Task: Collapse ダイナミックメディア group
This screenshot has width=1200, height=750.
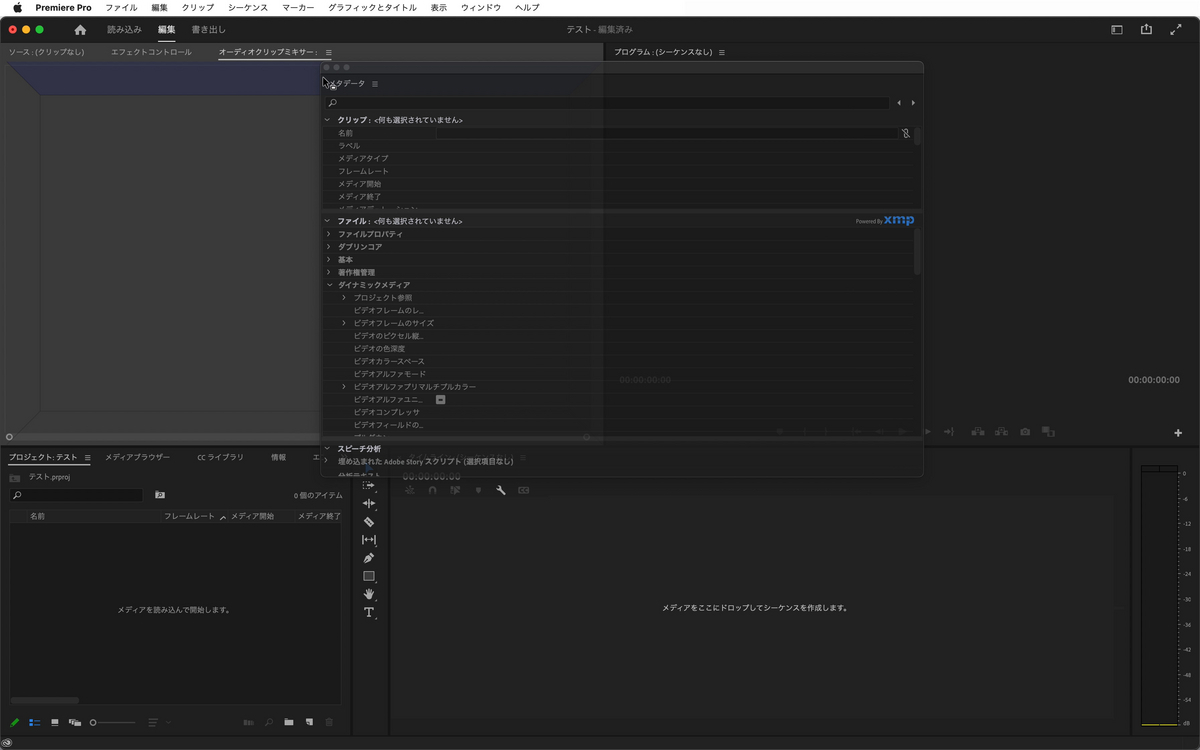Action: [329, 285]
